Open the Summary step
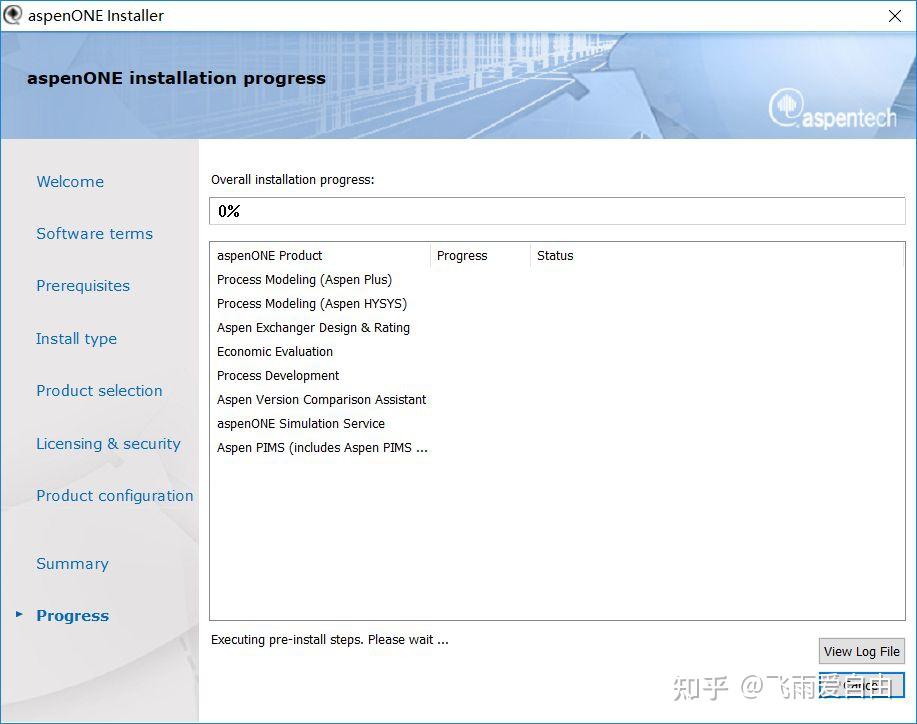Viewport: 917px width, 724px height. coord(72,563)
